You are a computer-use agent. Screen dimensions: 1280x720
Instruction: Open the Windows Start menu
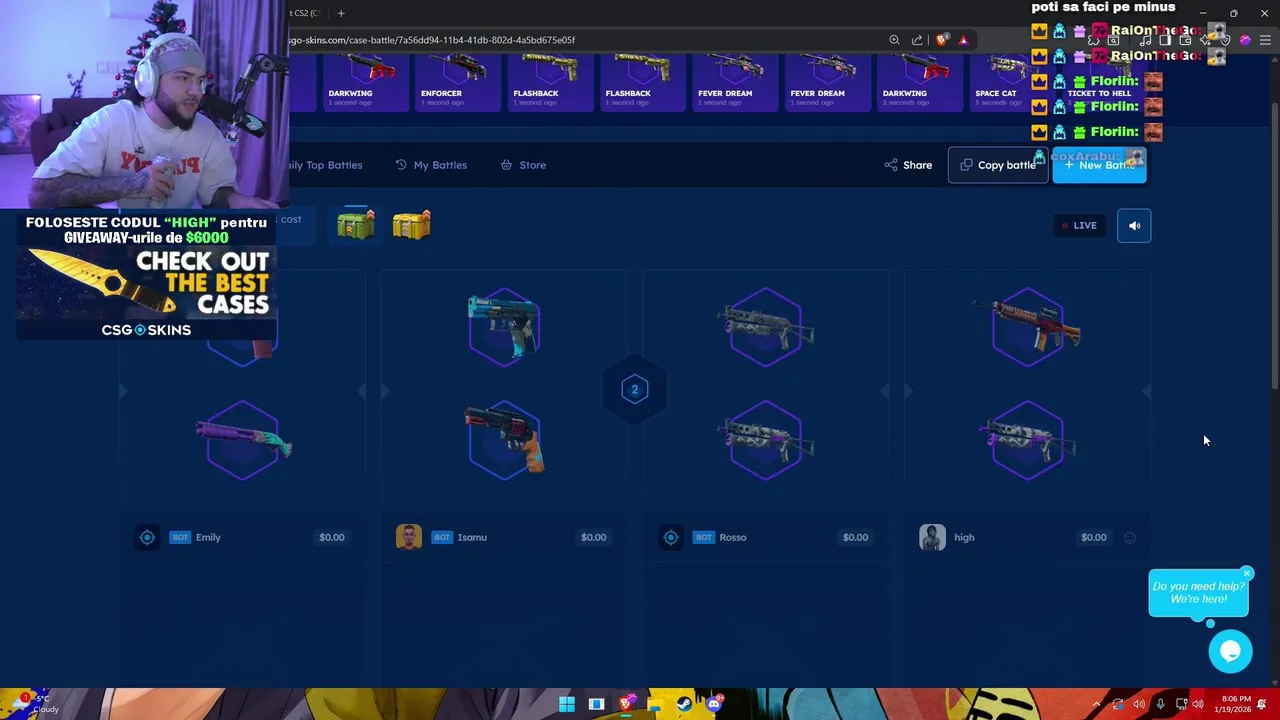[x=567, y=704]
